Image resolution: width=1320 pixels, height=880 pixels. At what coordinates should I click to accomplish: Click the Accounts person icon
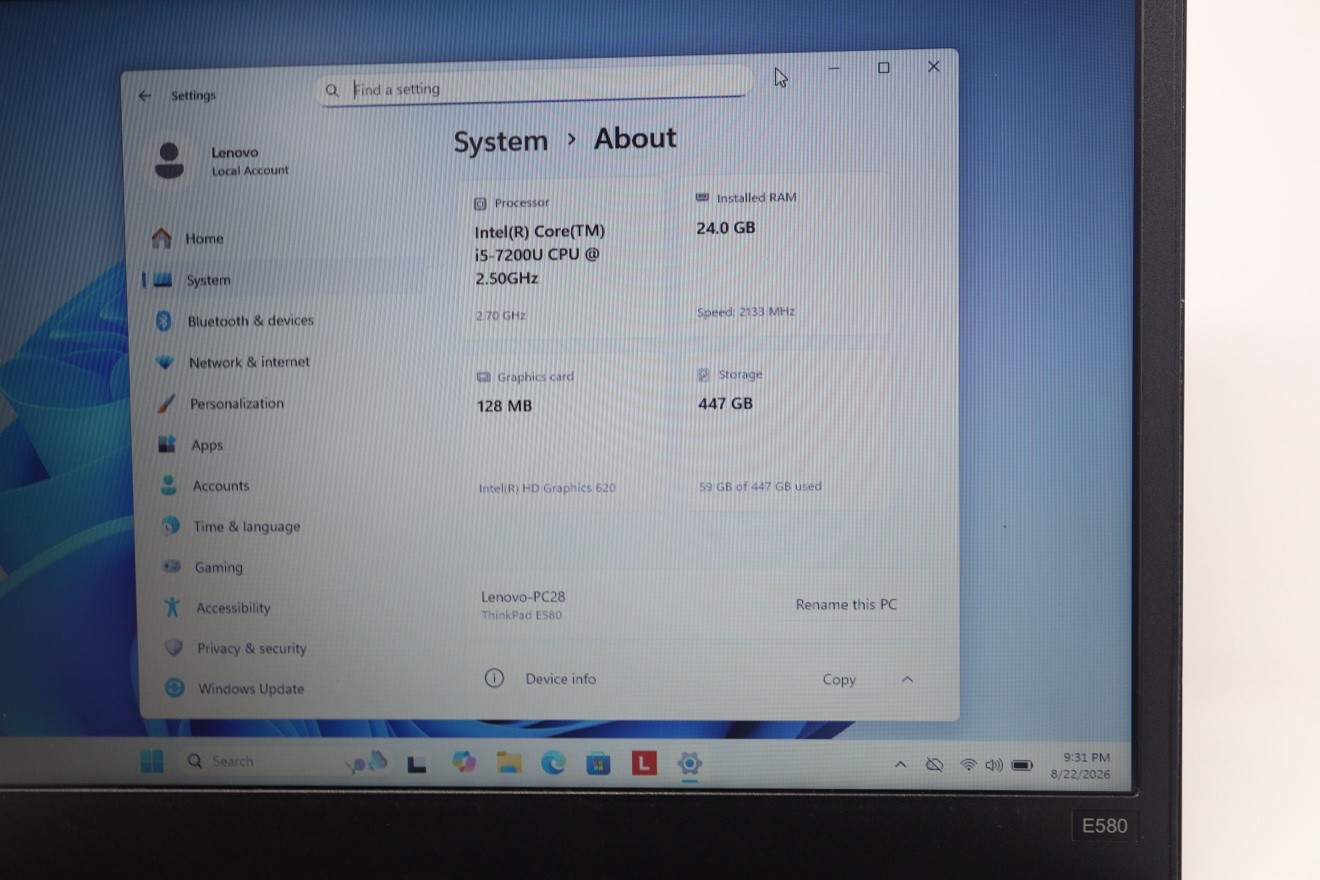tap(169, 486)
